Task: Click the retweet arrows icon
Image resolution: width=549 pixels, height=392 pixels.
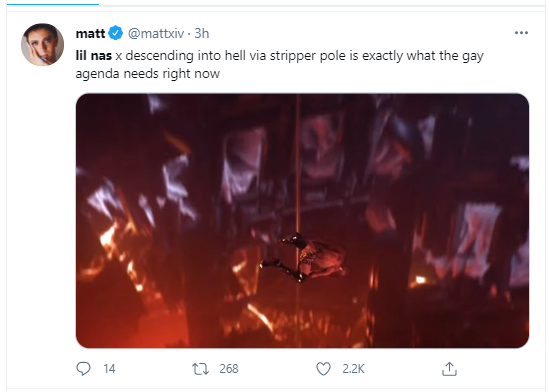Action: [x=200, y=369]
